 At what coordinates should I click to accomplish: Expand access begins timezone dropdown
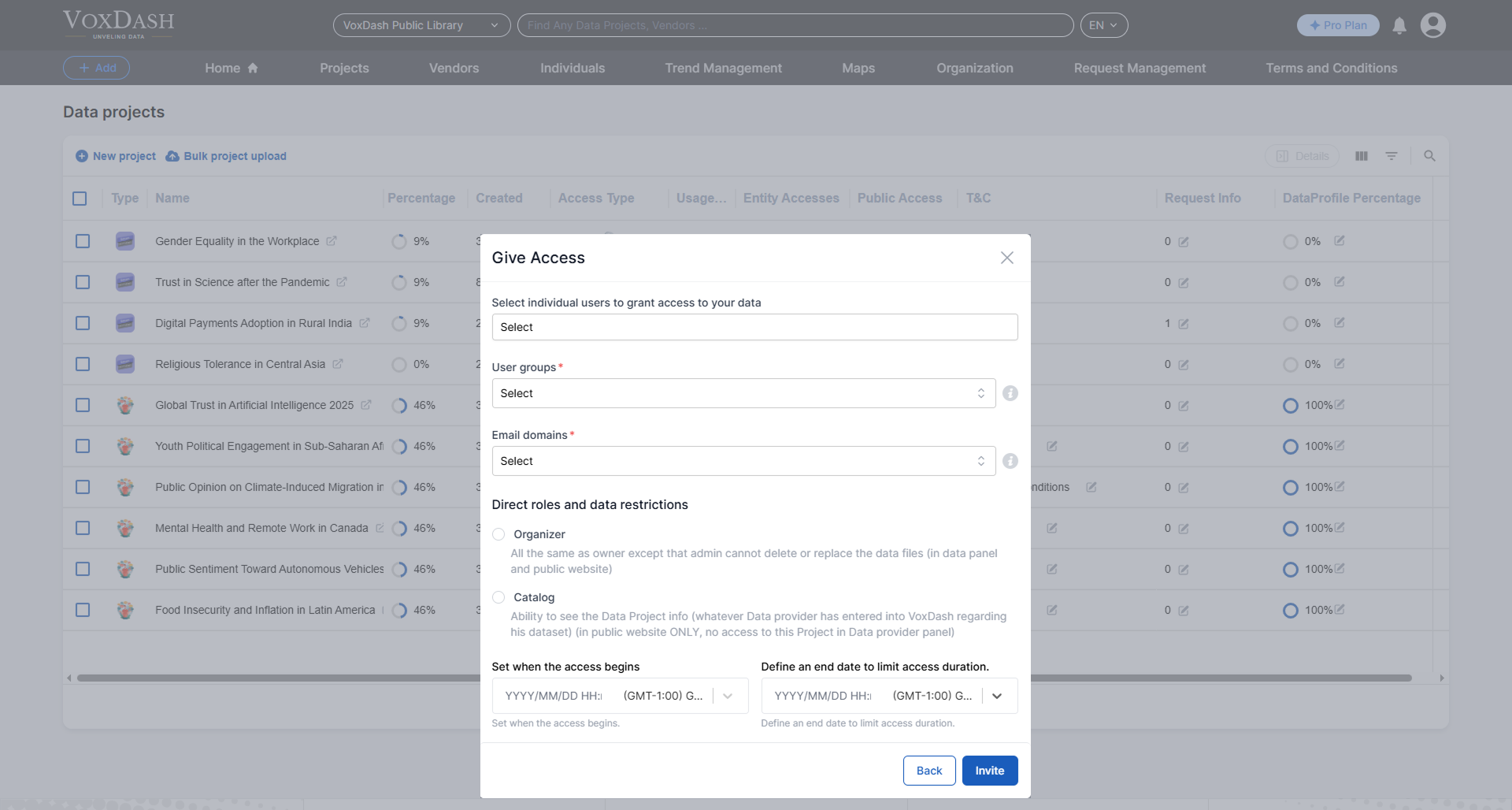point(728,696)
